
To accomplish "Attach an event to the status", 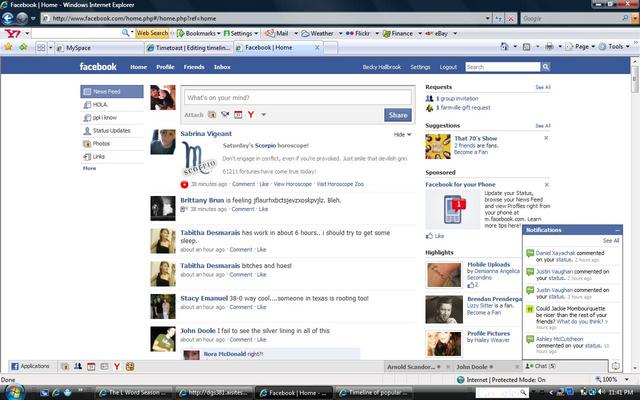I will (x=238, y=115).
